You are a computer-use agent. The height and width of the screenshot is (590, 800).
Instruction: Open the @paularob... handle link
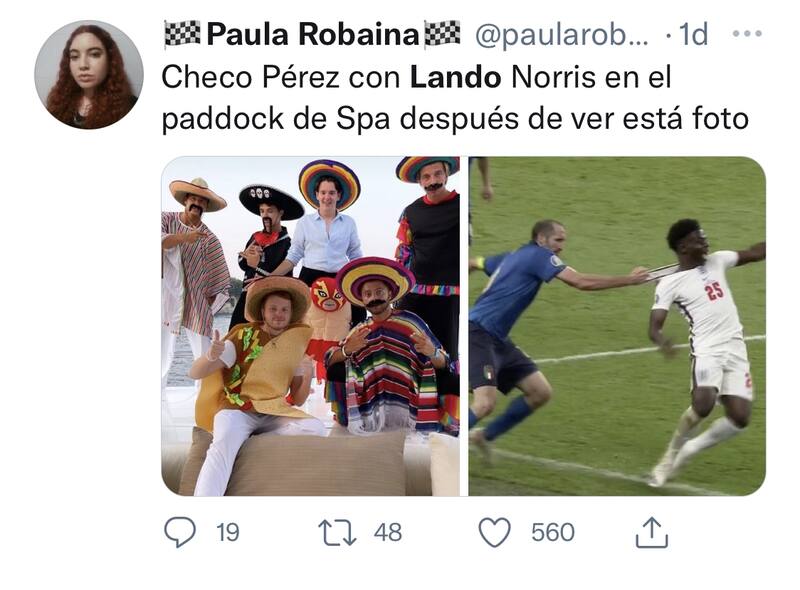click(x=562, y=36)
